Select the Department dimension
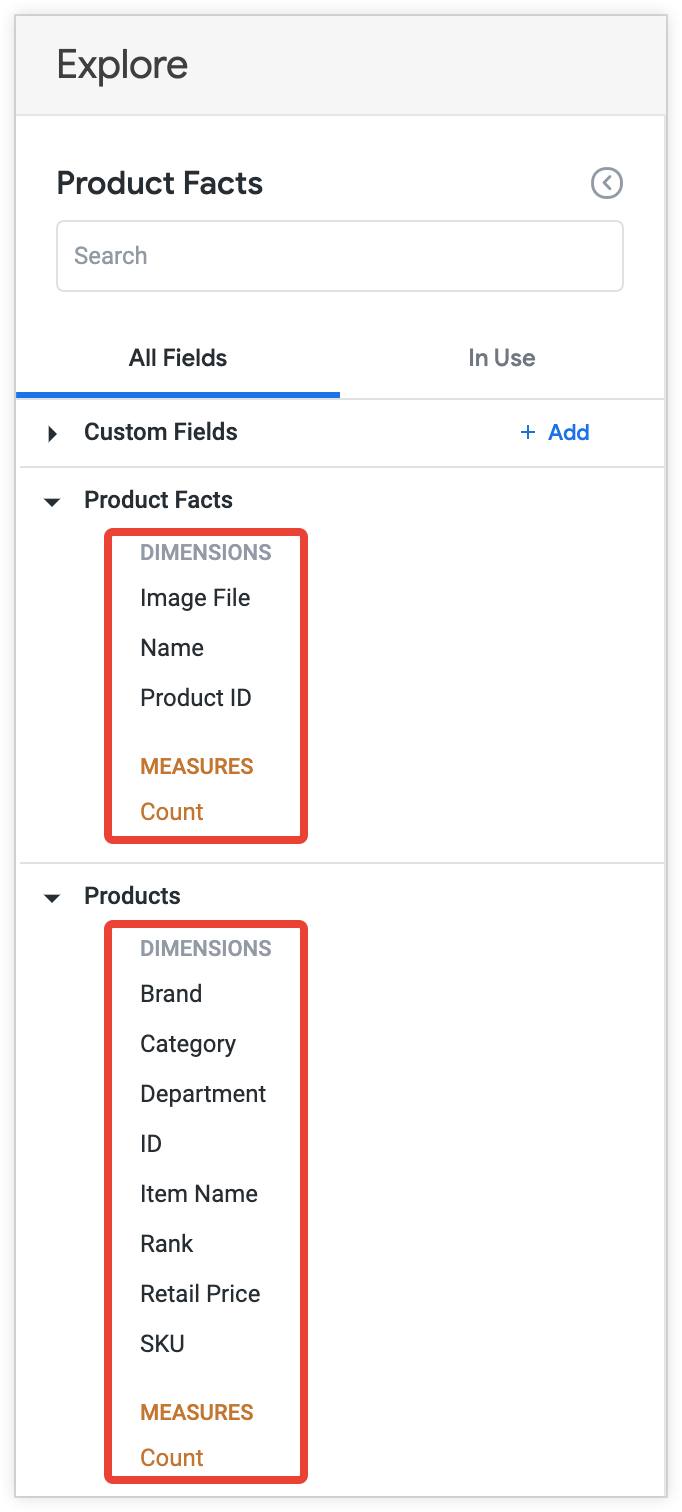This screenshot has width=682, height=1512. [203, 1093]
